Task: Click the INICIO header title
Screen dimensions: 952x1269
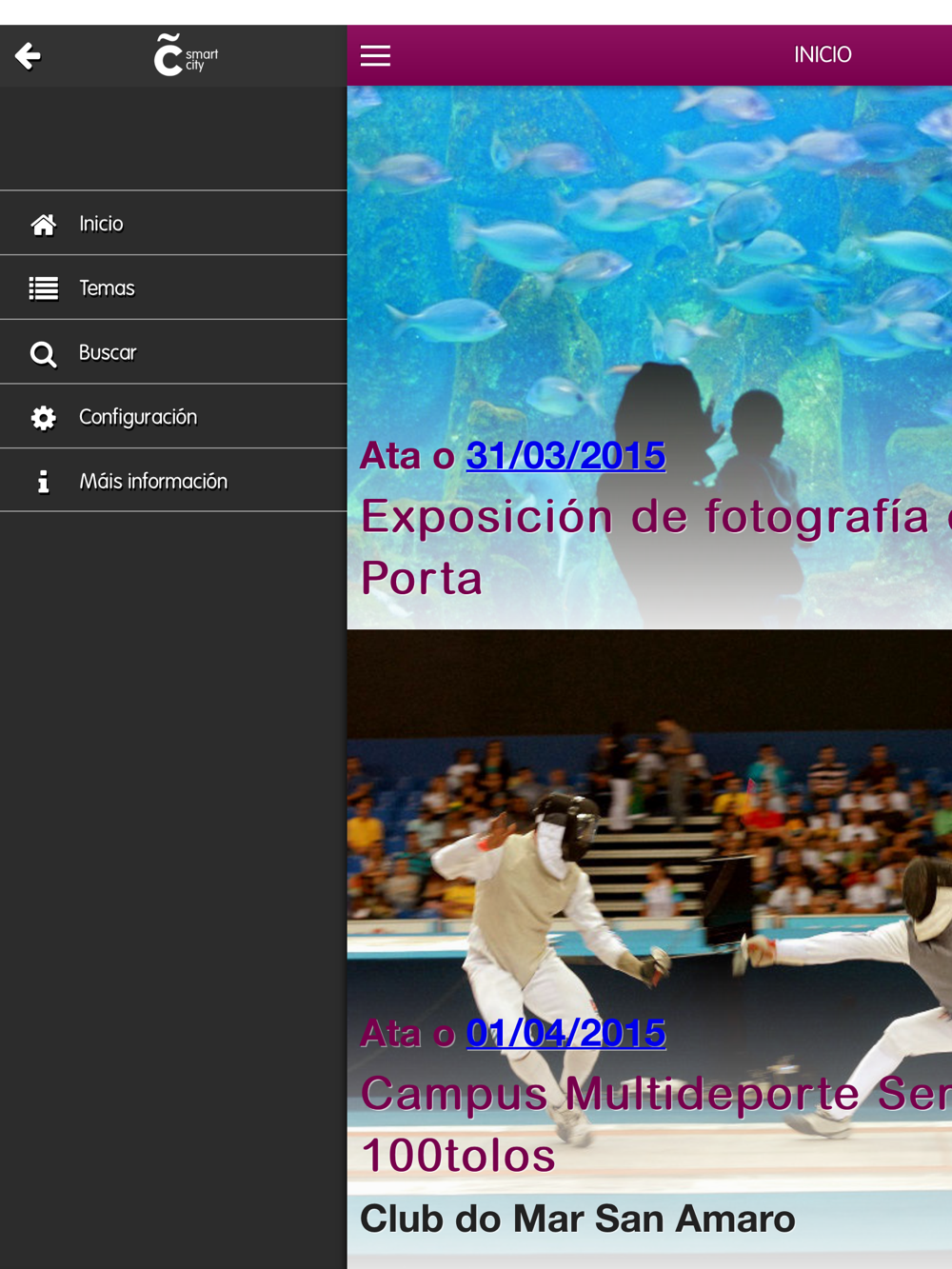Action: 823,55
